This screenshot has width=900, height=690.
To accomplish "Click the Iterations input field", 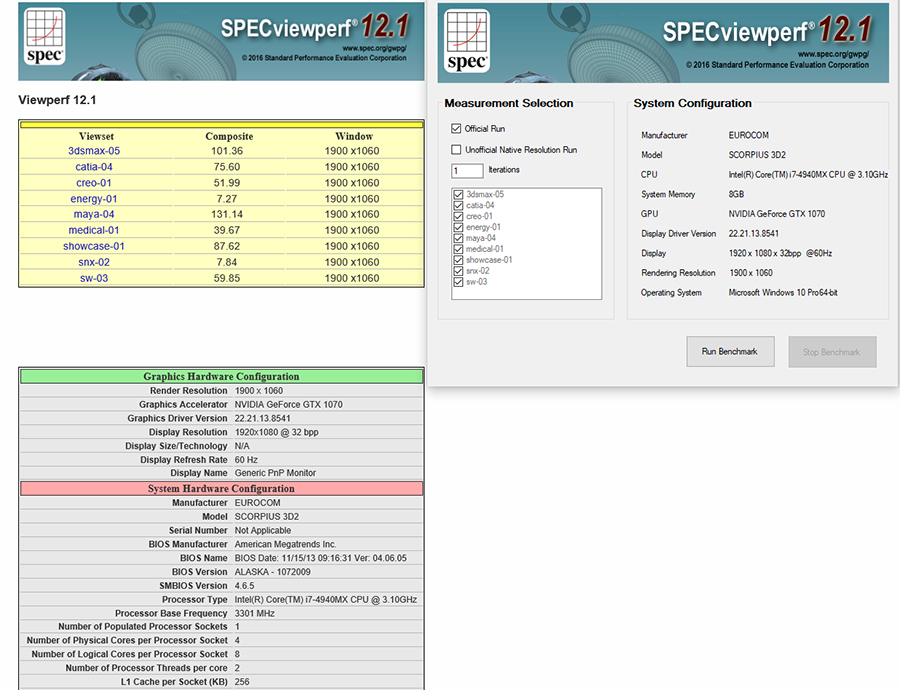I will pos(467,171).
